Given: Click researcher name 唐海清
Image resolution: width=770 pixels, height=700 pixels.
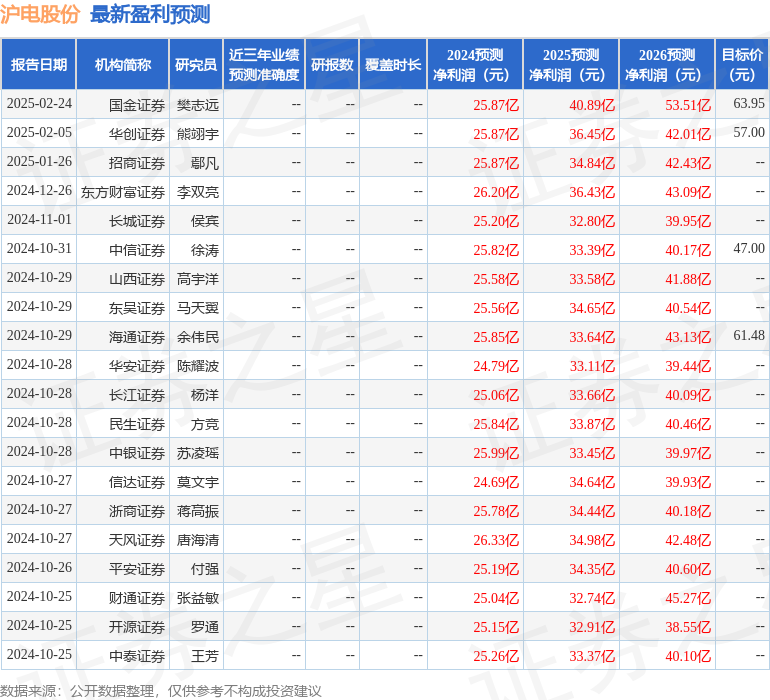Looking at the screenshot, I should tap(198, 540).
